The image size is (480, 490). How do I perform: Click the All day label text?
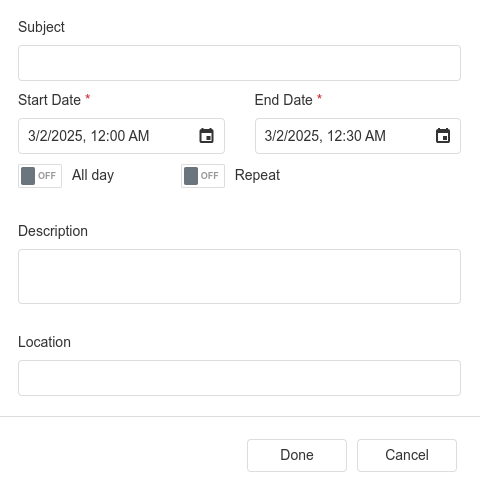[x=93, y=175]
